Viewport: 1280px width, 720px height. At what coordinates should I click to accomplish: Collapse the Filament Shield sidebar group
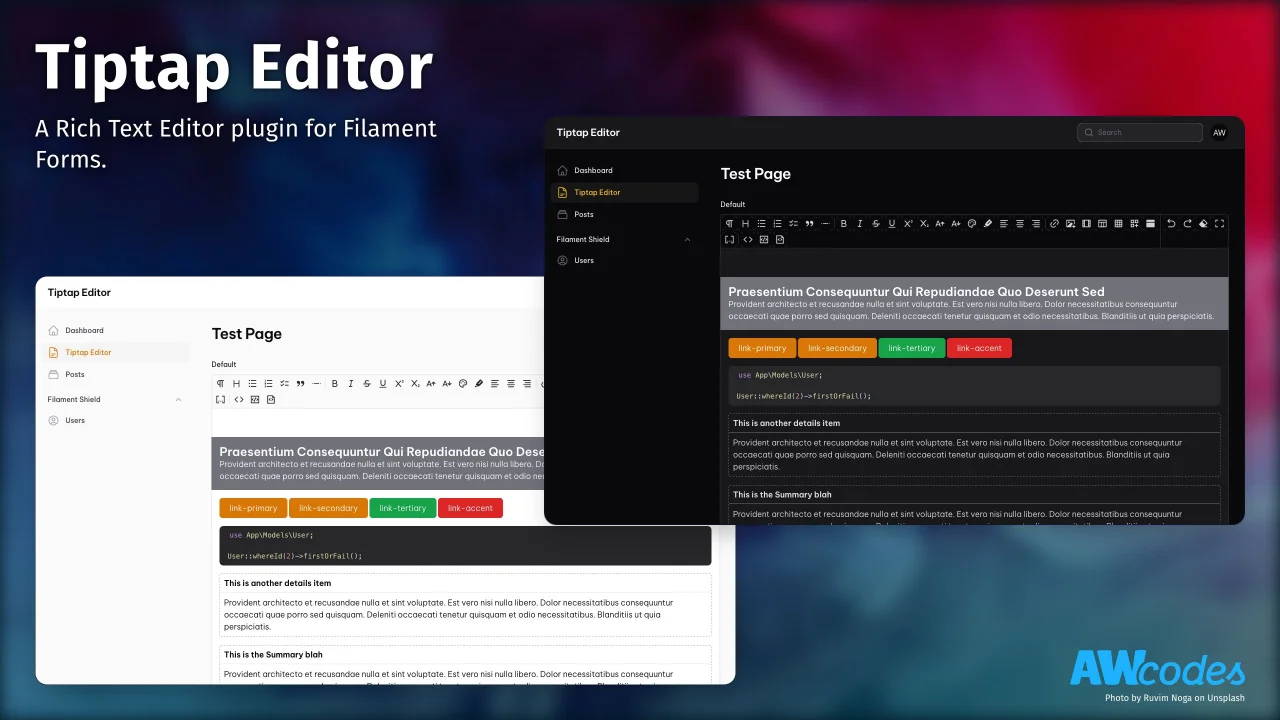pos(687,240)
